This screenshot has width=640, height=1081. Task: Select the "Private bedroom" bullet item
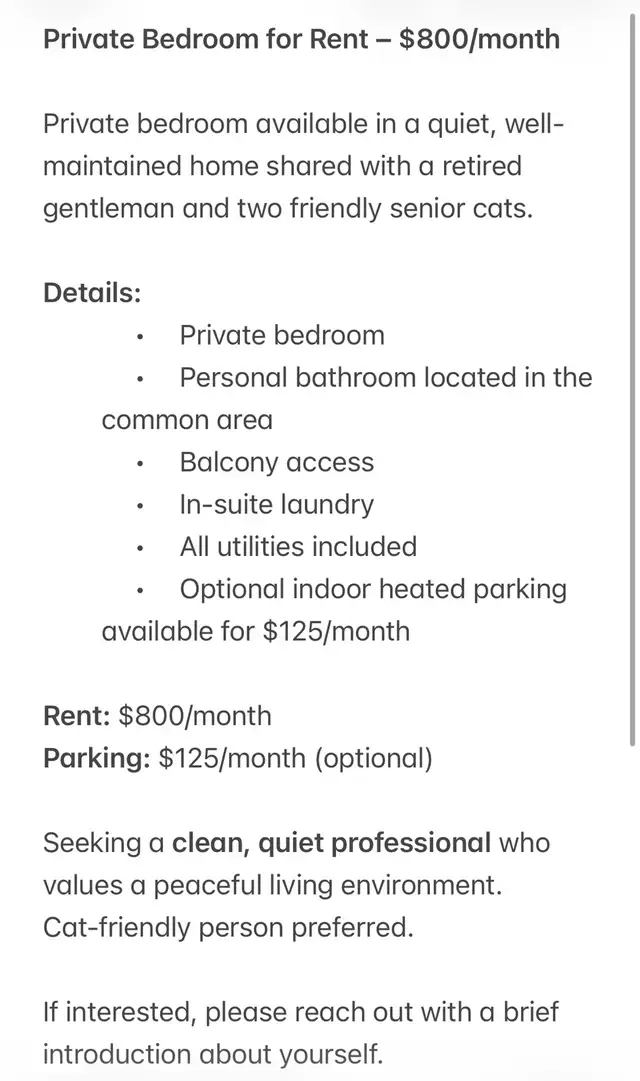[282, 335]
